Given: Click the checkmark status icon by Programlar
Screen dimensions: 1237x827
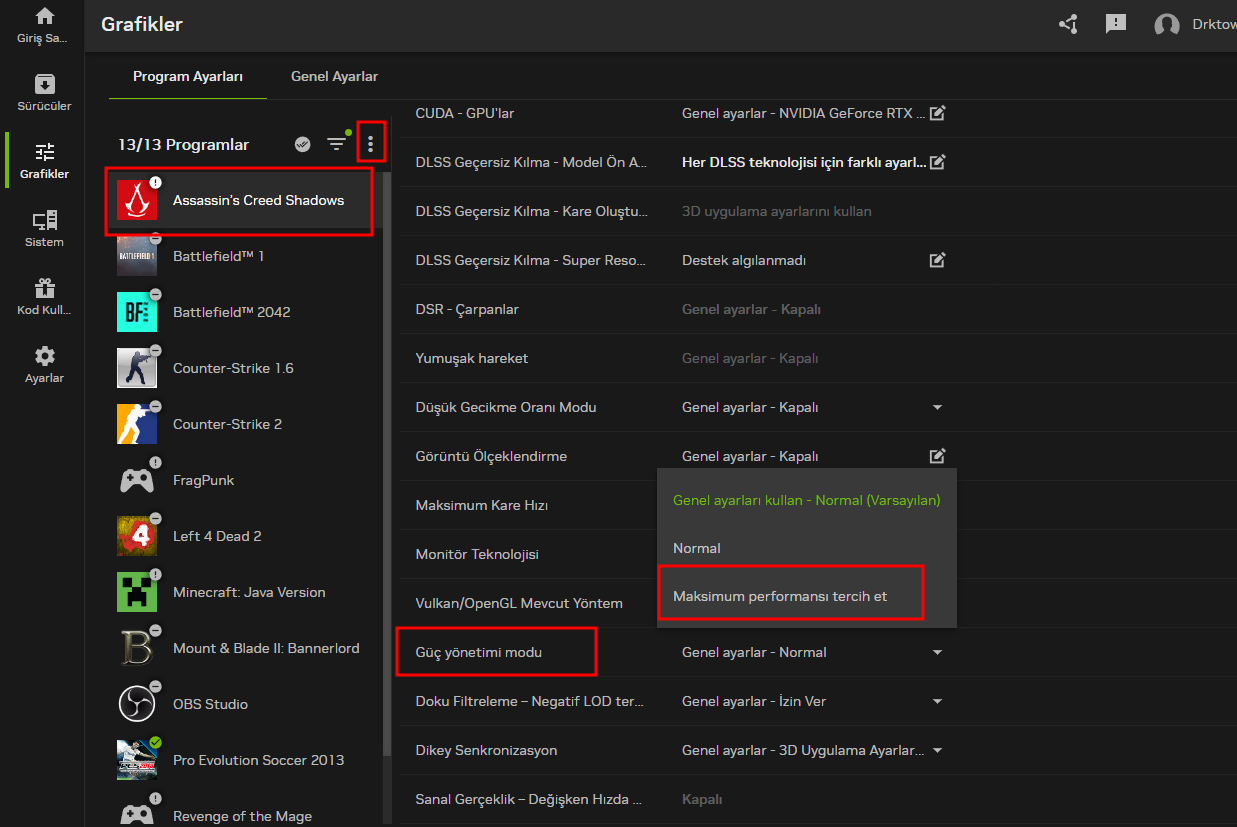Looking at the screenshot, I should pyautogui.click(x=302, y=144).
